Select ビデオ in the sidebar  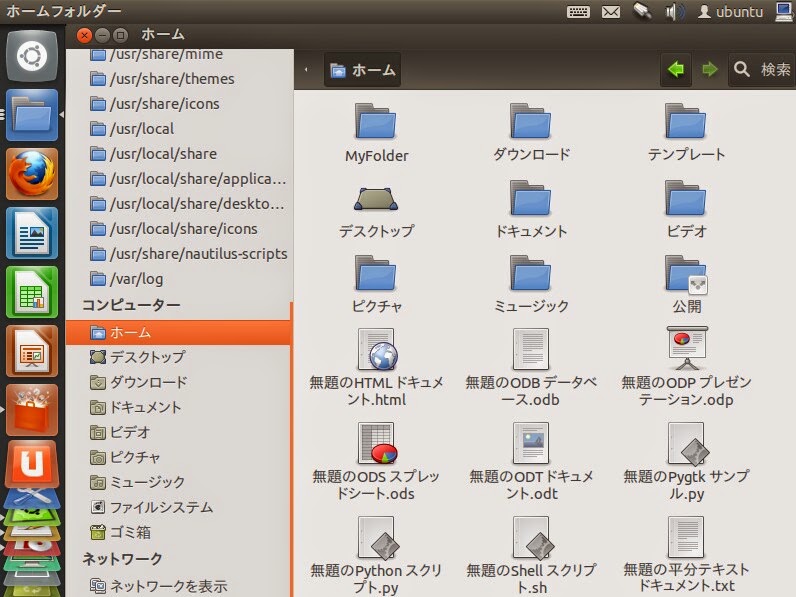pyautogui.click(x=178, y=432)
